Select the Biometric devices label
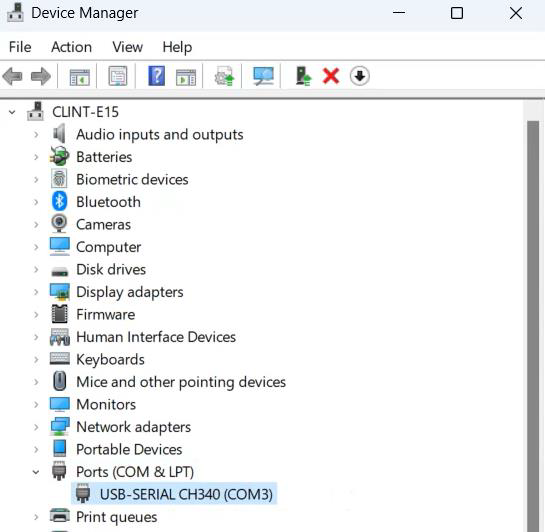This screenshot has width=545, height=532. 132,179
